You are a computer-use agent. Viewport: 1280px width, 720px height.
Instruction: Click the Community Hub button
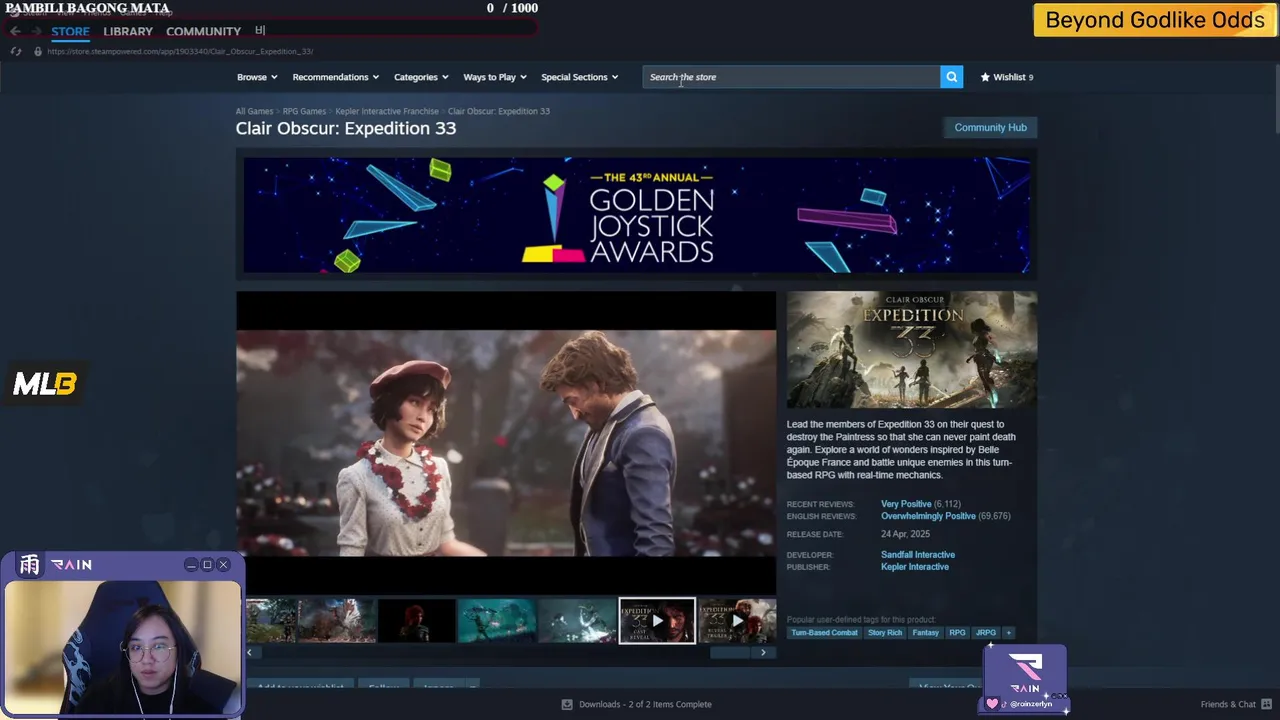[x=990, y=127]
